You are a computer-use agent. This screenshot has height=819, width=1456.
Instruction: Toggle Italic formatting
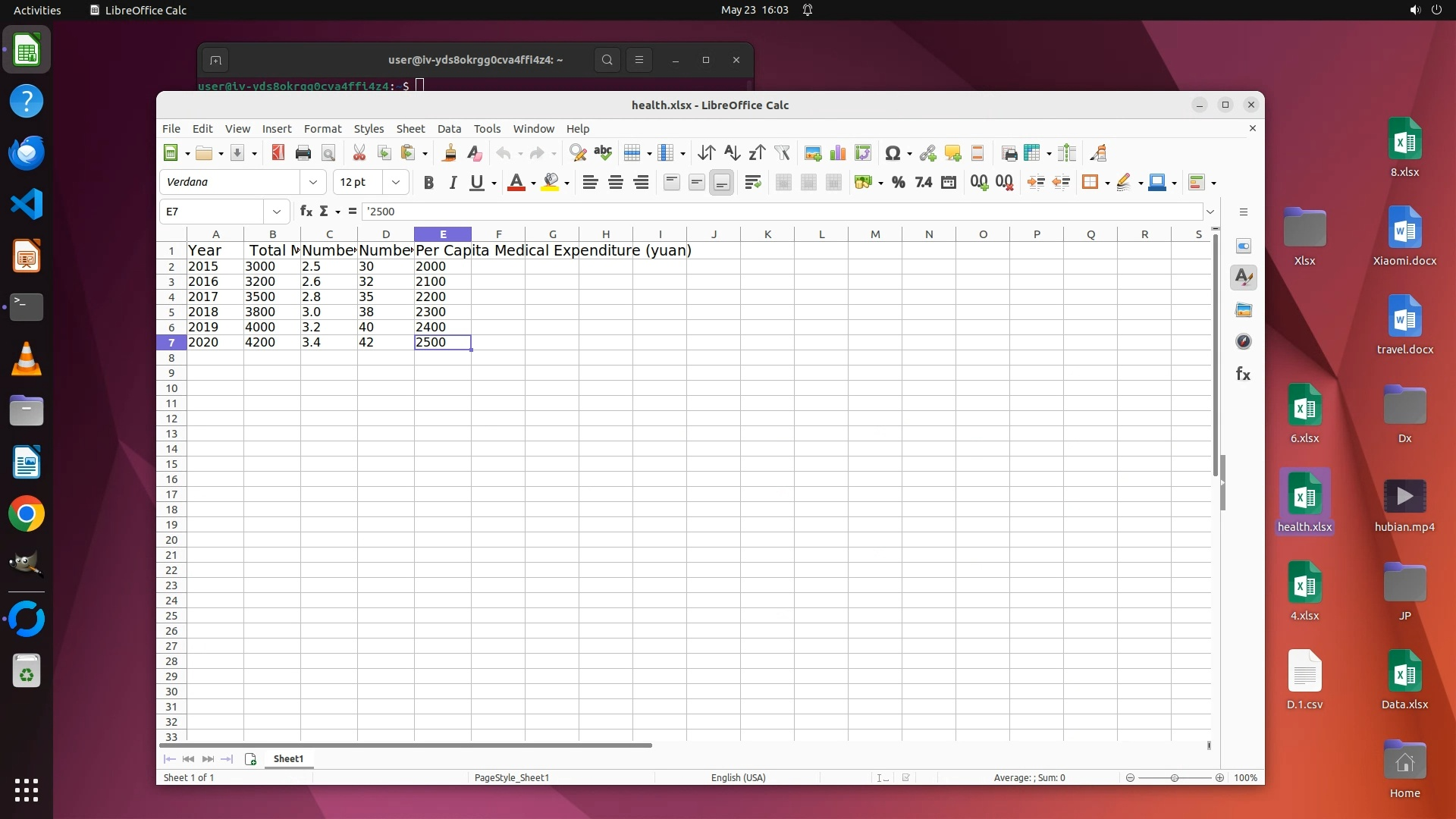453,182
